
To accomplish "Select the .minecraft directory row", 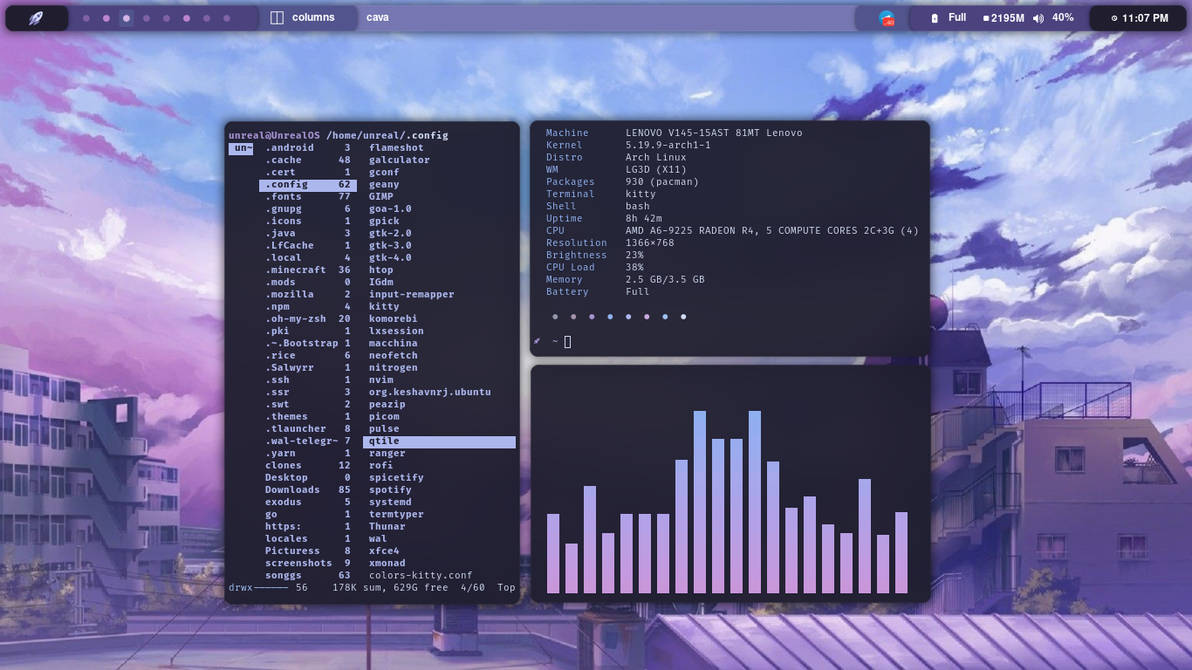I will (308, 269).
